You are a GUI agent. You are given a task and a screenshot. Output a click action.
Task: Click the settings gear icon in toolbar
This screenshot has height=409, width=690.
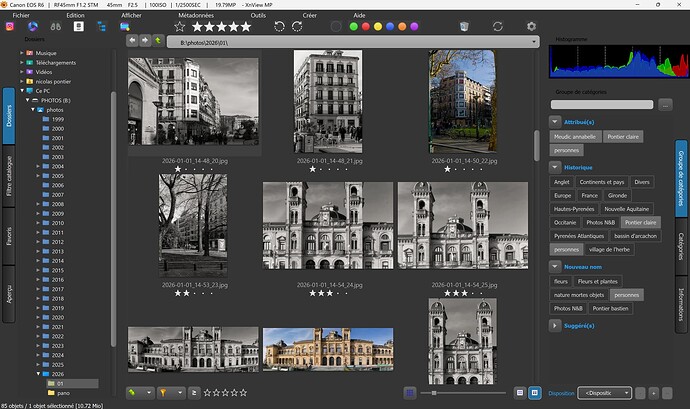click(531, 26)
